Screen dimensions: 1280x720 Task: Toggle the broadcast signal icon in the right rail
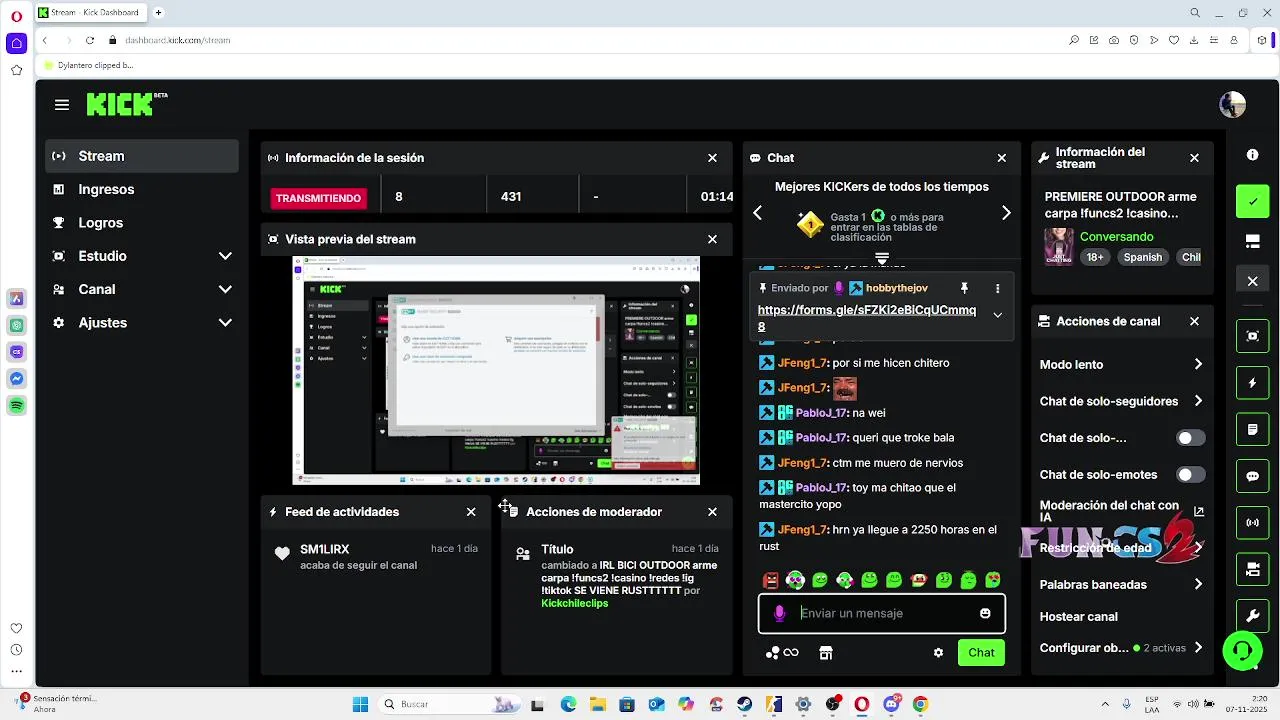1252,522
